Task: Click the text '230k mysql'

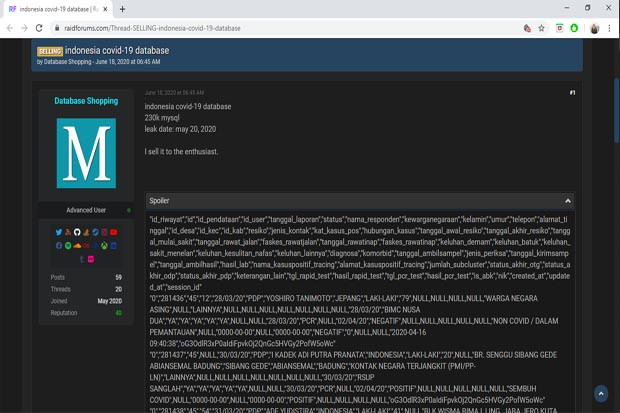Action: click(x=162, y=117)
